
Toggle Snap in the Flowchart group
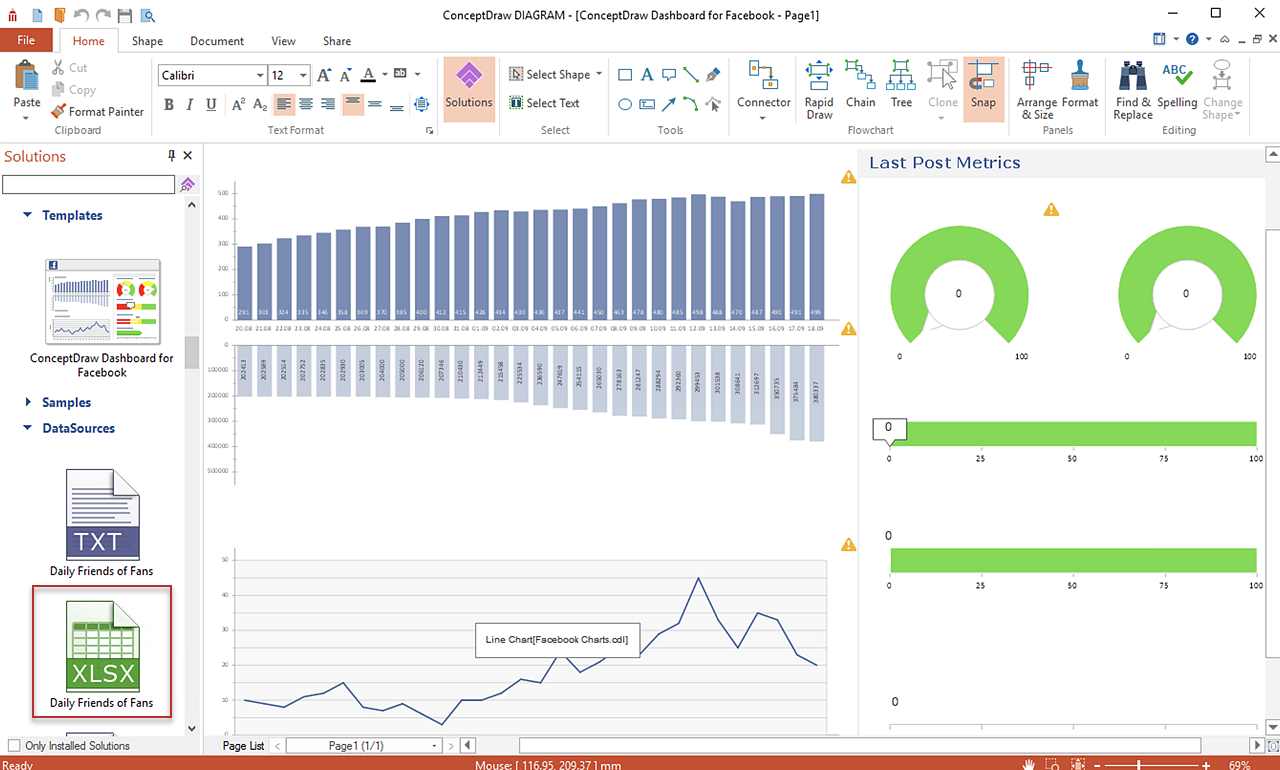click(983, 87)
